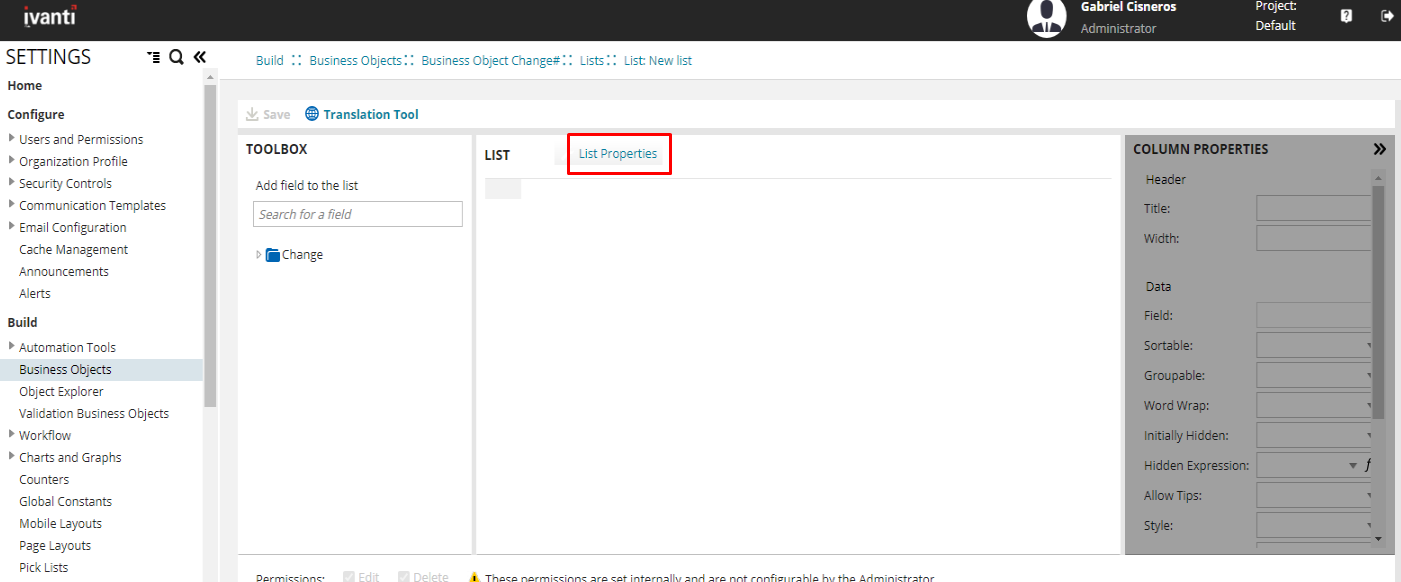Click the logout icon in header
The image size is (1401, 582).
(1387, 16)
